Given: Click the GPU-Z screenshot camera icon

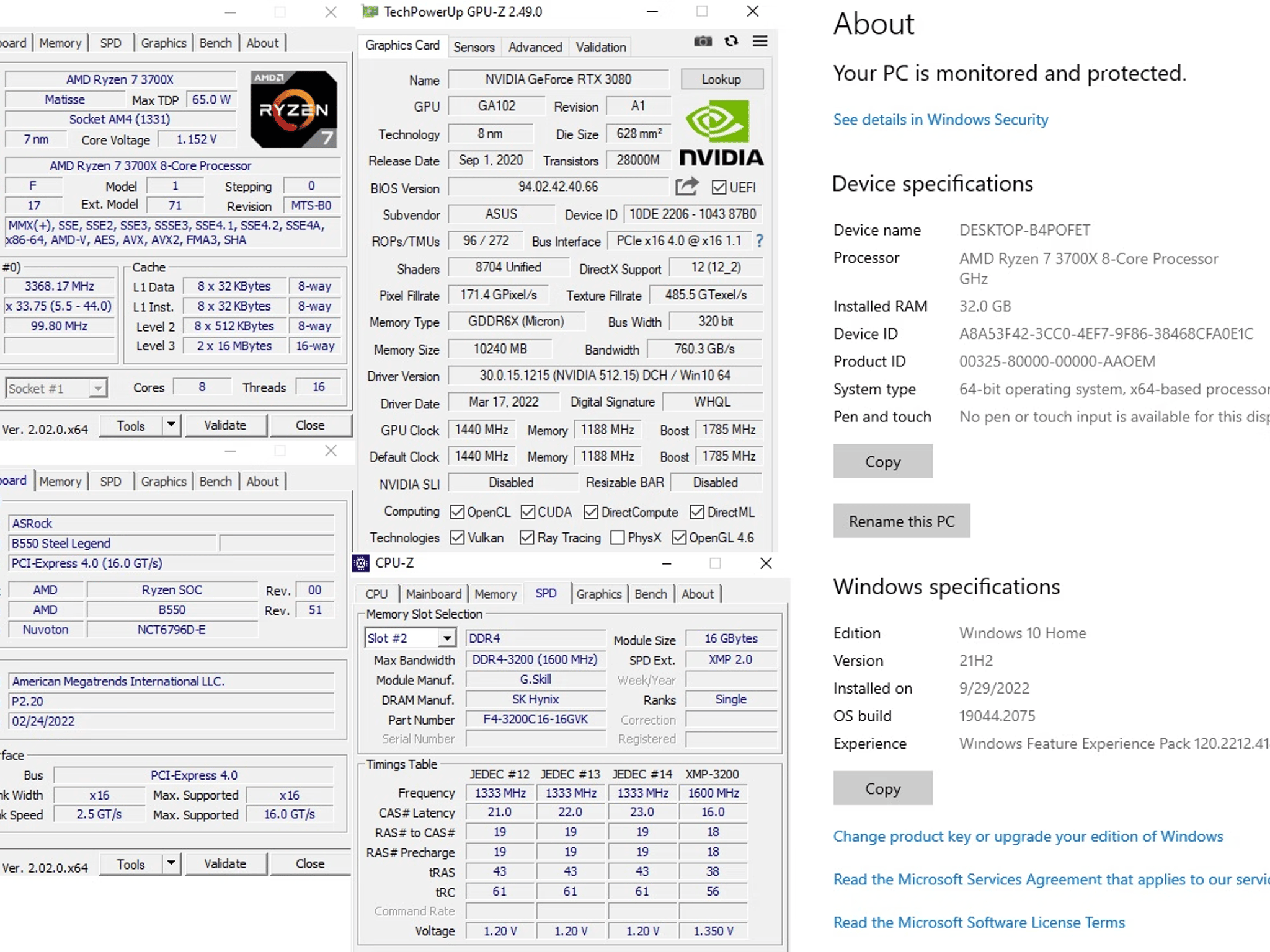Looking at the screenshot, I should (x=702, y=42).
